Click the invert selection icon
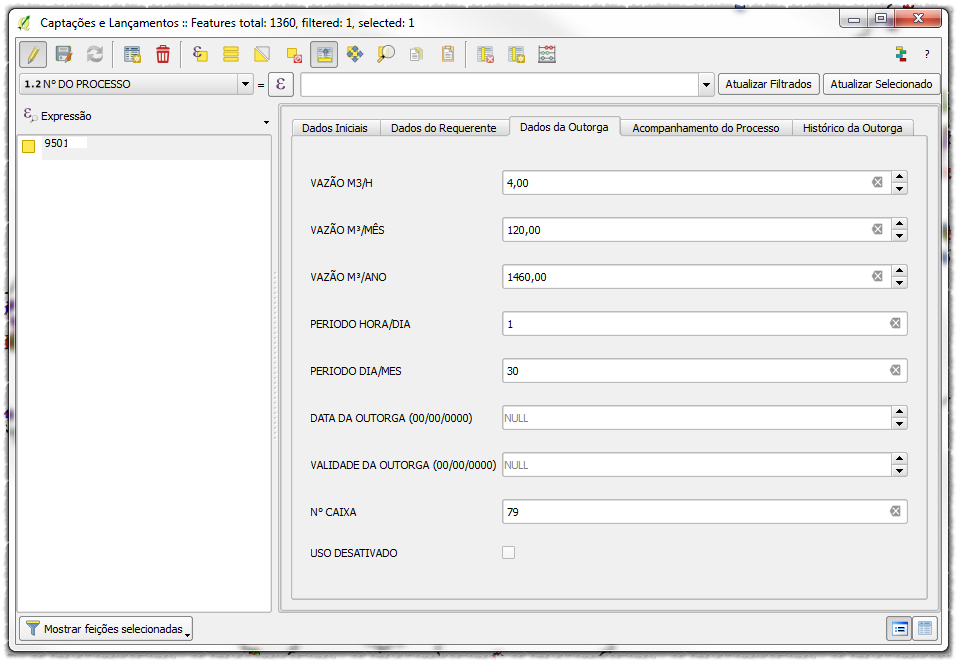Screen dimensions: 956x660 (x=262, y=55)
